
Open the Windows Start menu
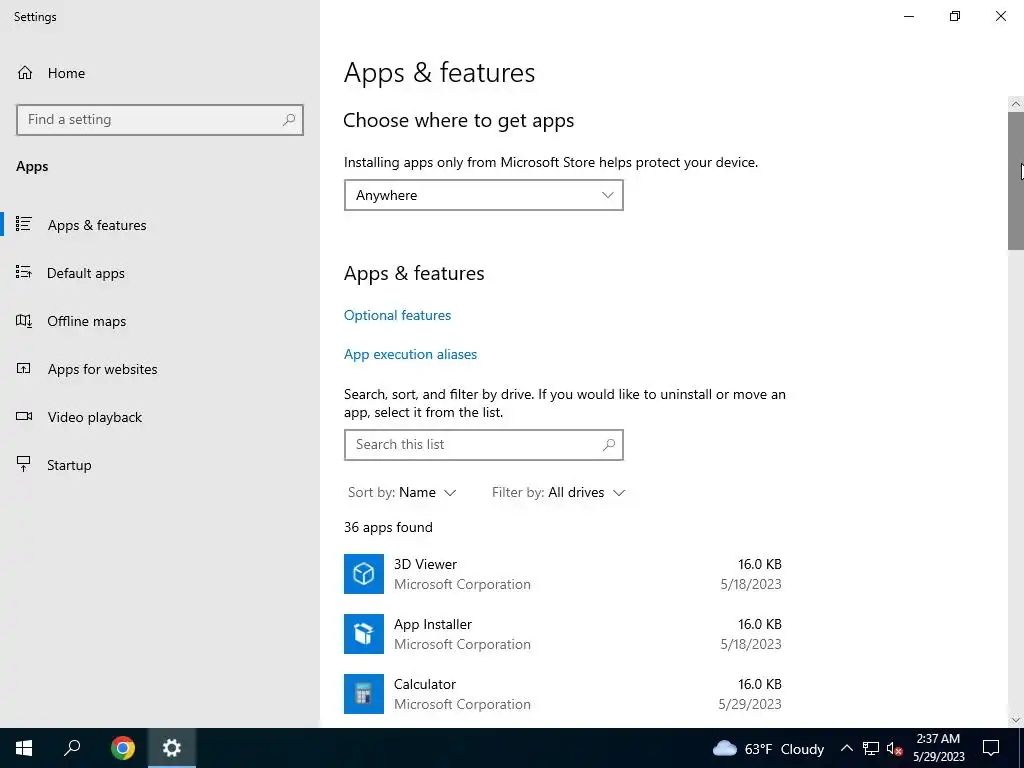coord(24,748)
